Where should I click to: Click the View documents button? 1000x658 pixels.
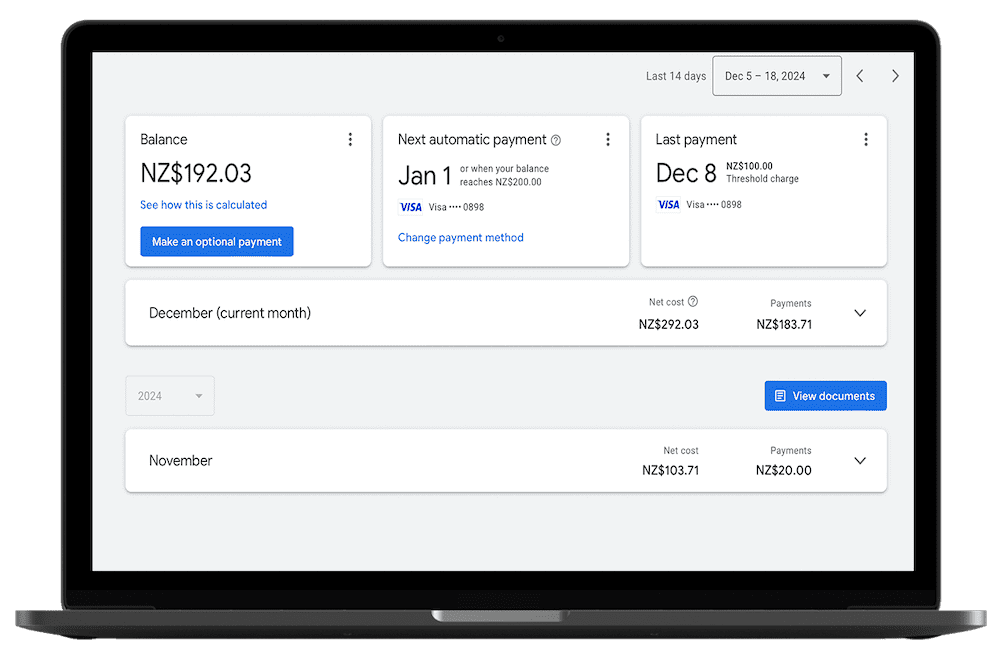point(825,396)
